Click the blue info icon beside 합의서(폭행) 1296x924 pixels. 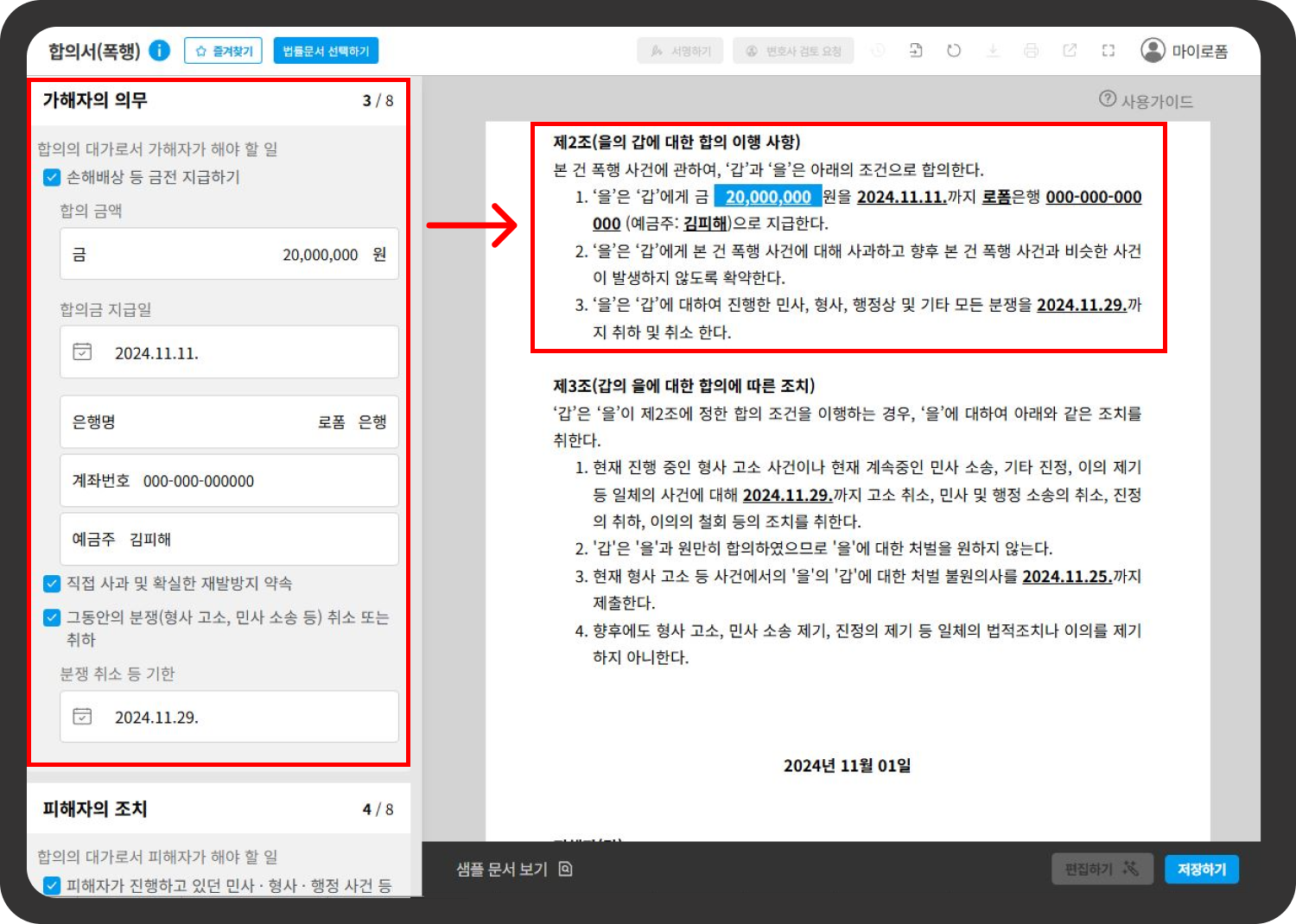click(160, 51)
